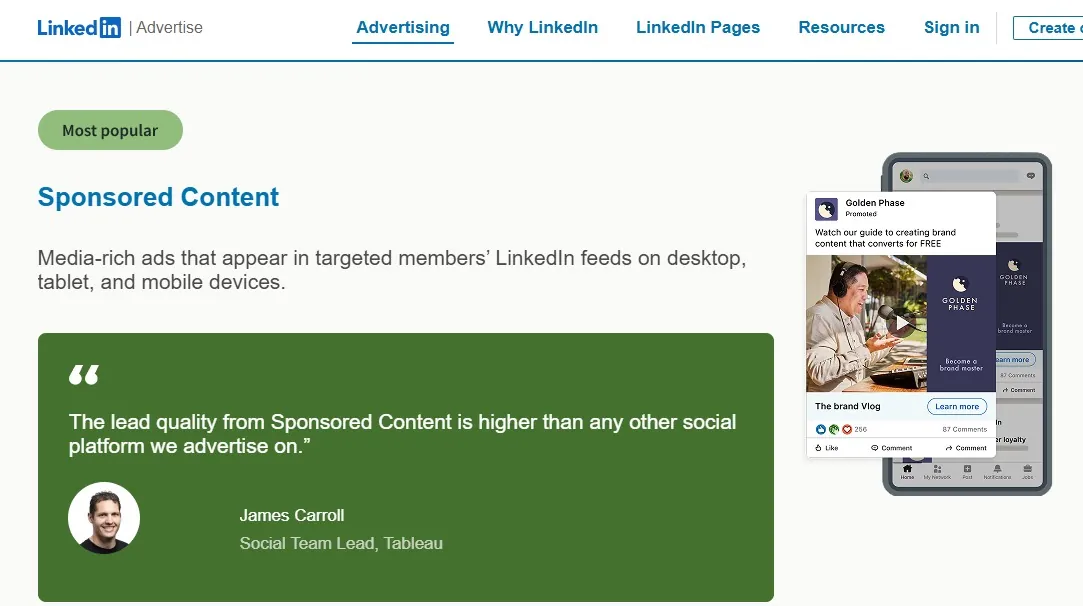Click the Sign in link
The height and width of the screenshot is (606, 1083).
[x=950, y=27]
